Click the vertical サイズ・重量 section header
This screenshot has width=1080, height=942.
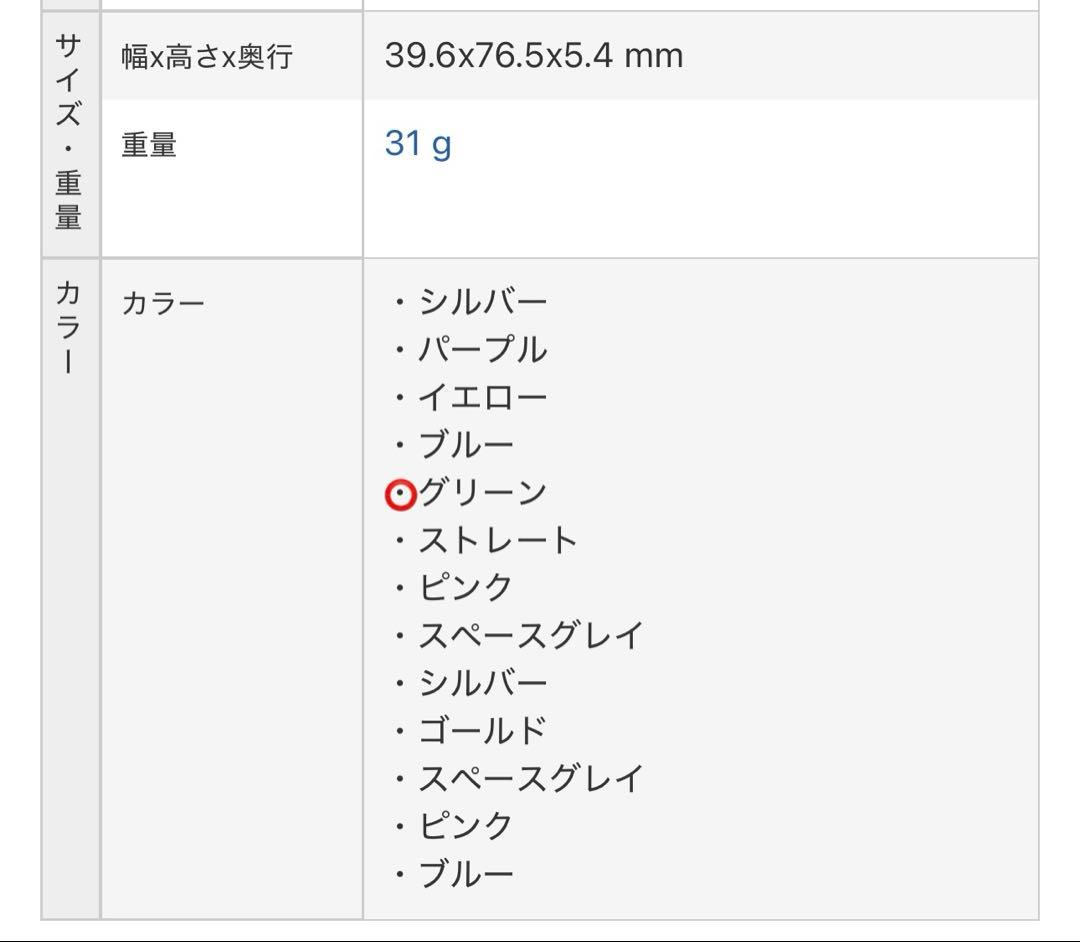[x=69, y=131]
